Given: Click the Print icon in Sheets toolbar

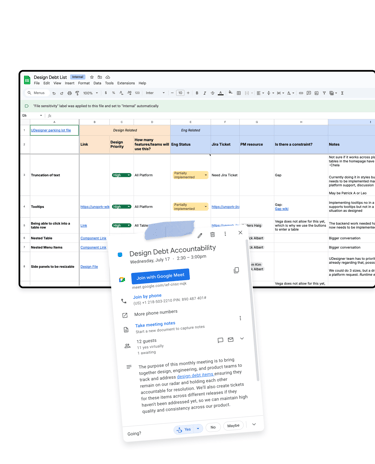Looking at the screenshot, I should pyautogui.click(x=69, y=93).
